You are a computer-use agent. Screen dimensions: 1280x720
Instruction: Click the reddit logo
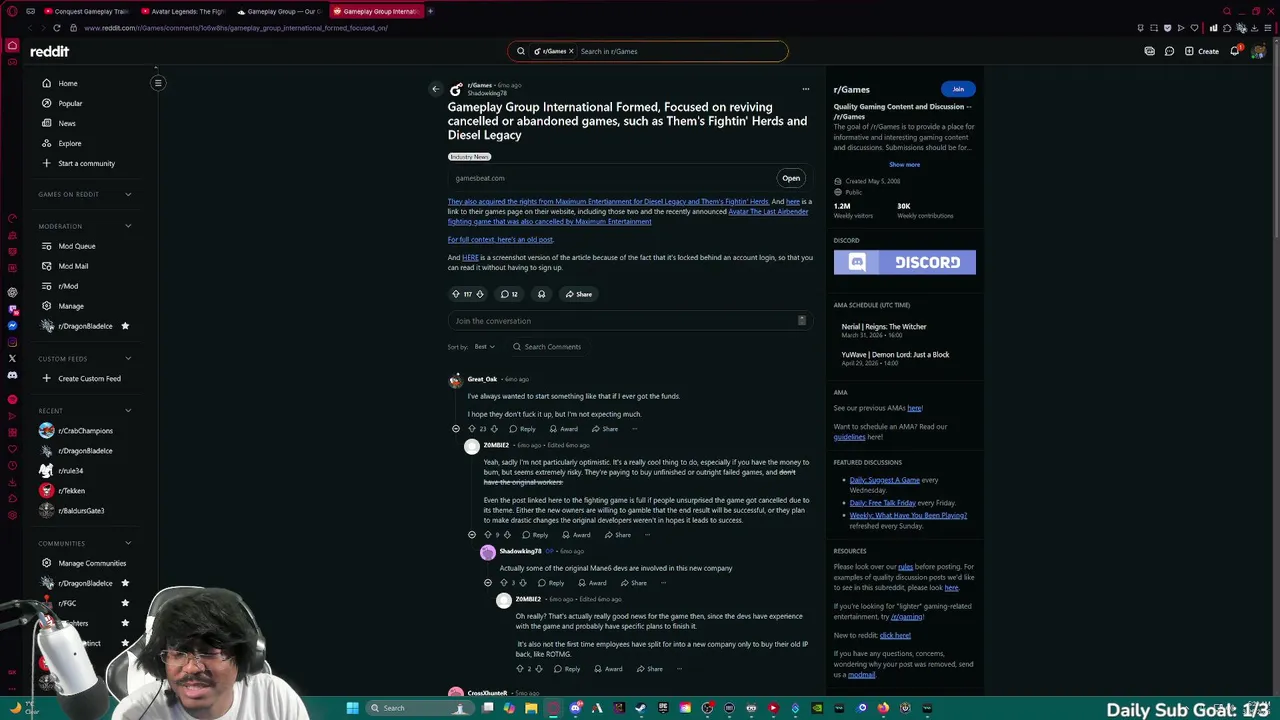tap(49, 51)
